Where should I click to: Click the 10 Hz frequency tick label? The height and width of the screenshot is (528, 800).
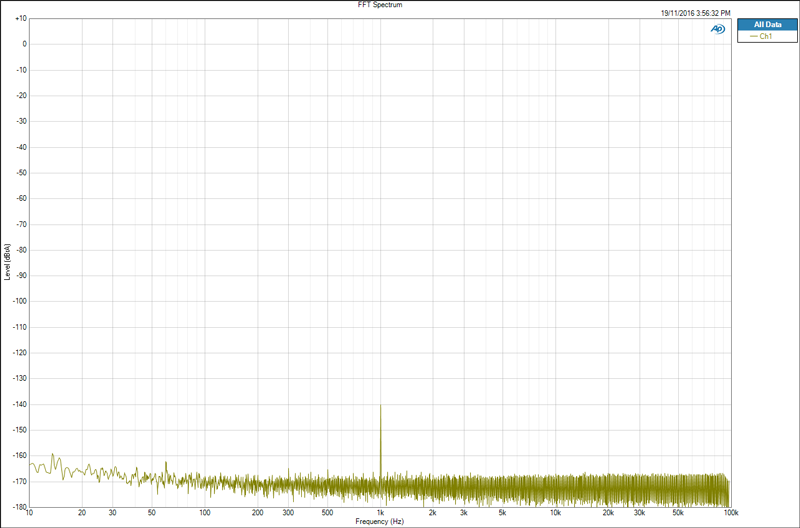[x=29, y=513]
